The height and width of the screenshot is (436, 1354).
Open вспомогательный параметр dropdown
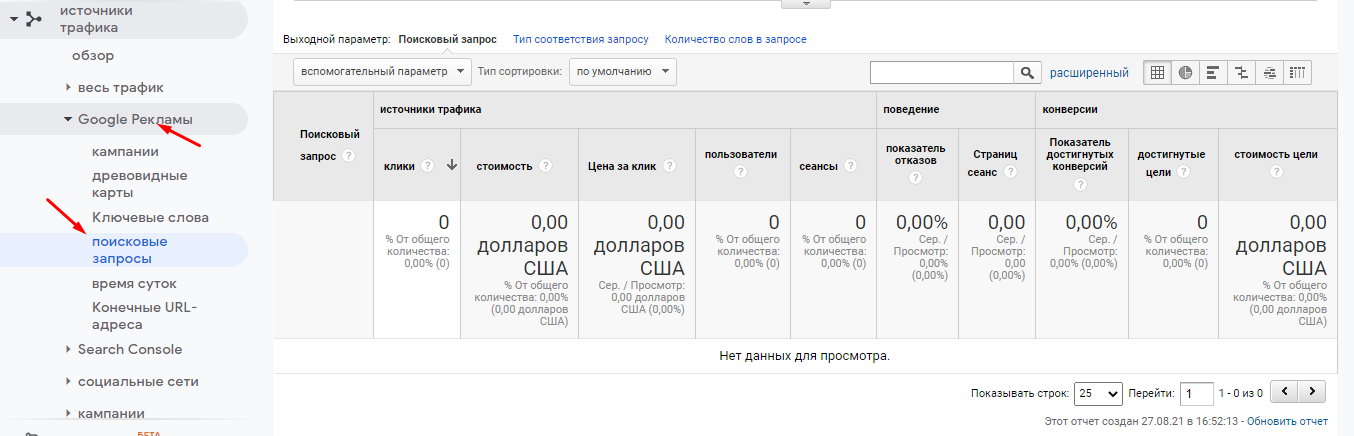[382, 72]
